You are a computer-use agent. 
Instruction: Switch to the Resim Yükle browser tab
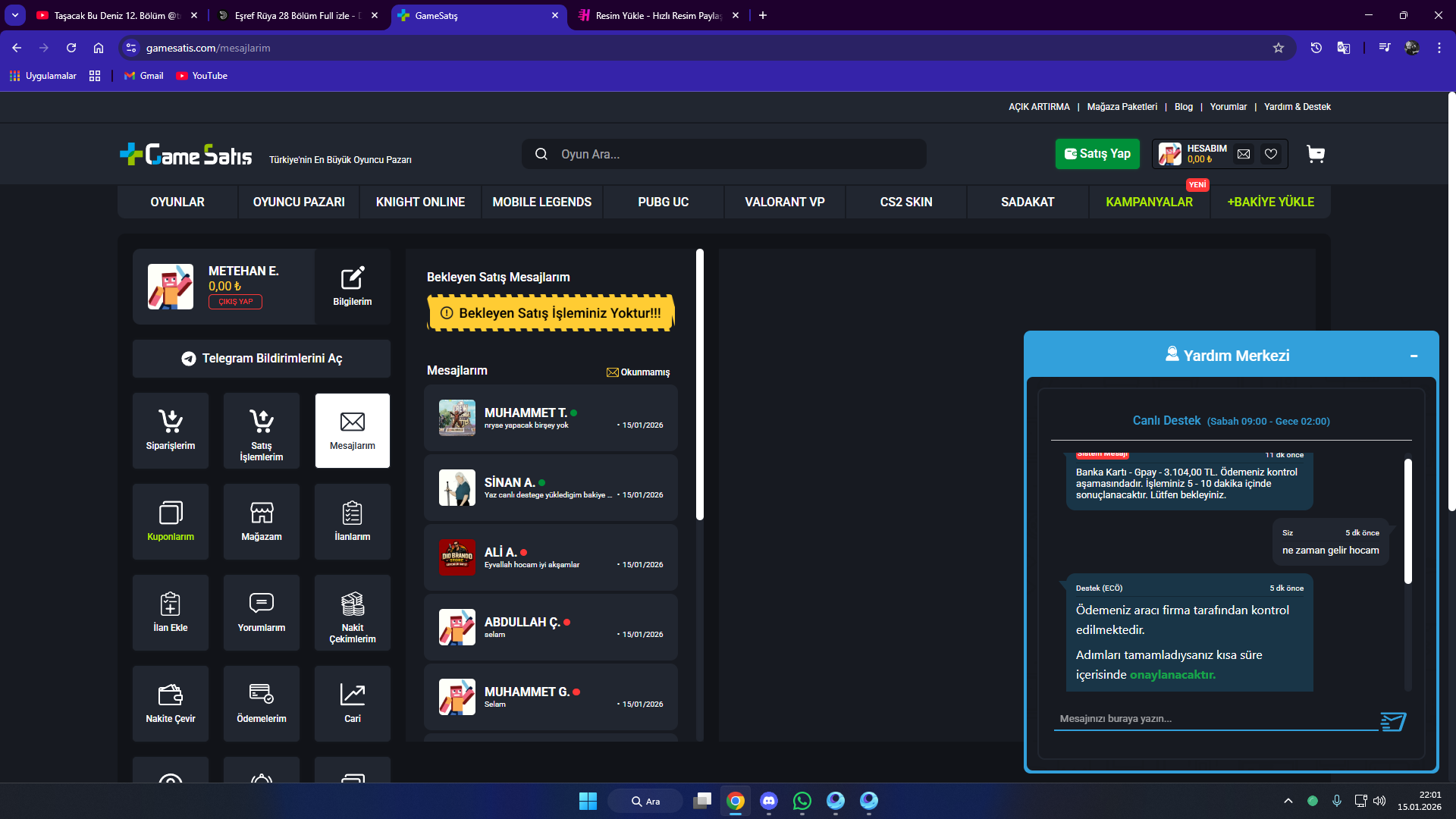(658, 15)
